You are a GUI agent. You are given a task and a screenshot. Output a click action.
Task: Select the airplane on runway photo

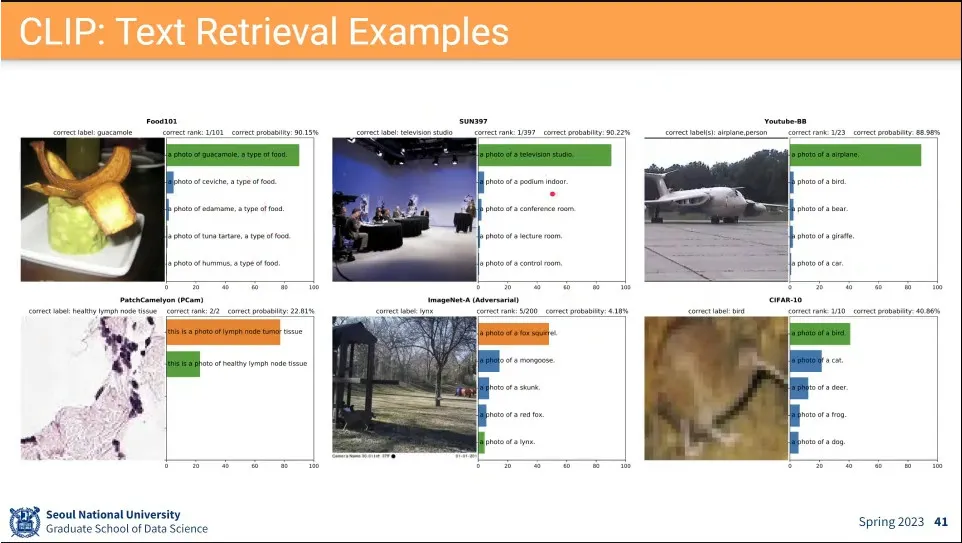(x=716, y=209)
